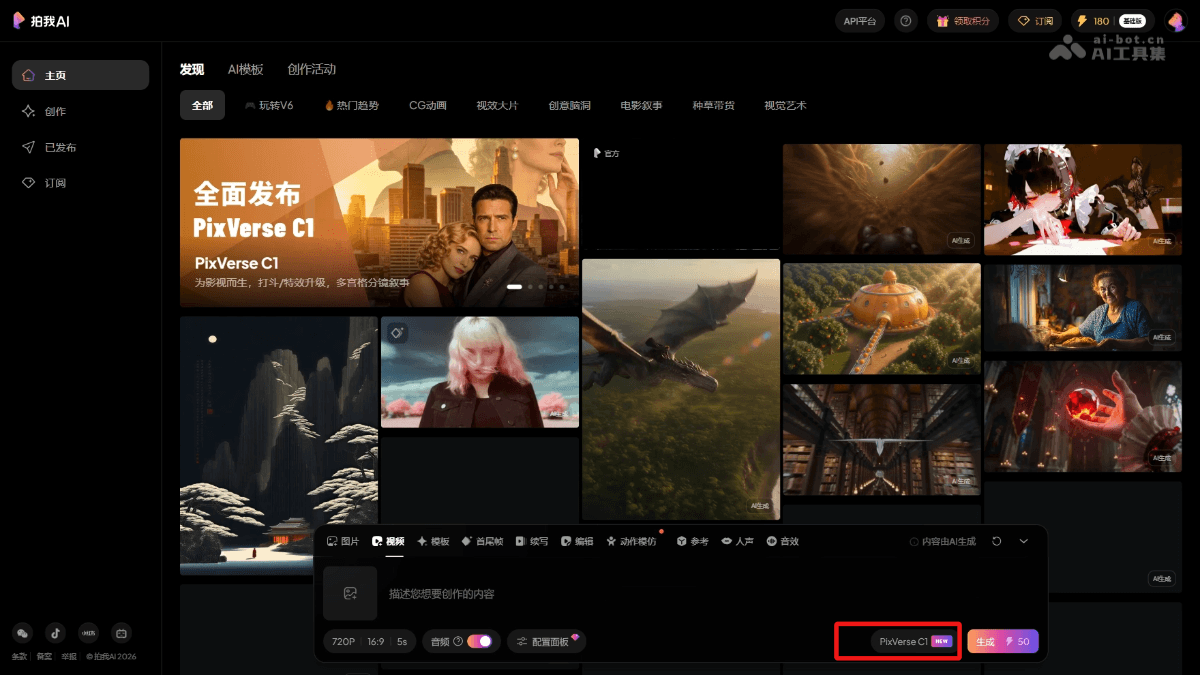1200x675 pixels.
Task: Open the 配置面板 configuration panel
Action: (546, 641)
